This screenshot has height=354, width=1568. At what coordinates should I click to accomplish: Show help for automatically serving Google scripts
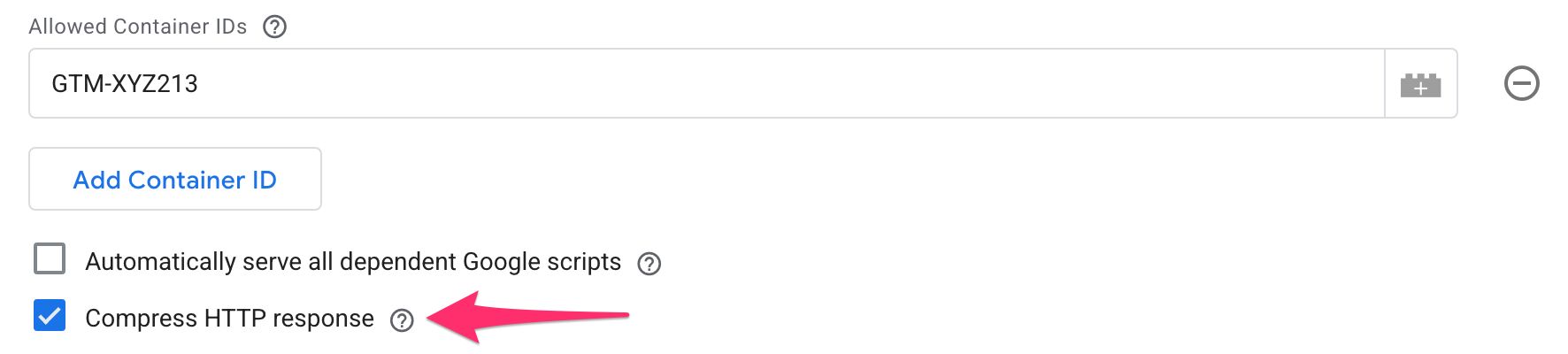[649, 264]
